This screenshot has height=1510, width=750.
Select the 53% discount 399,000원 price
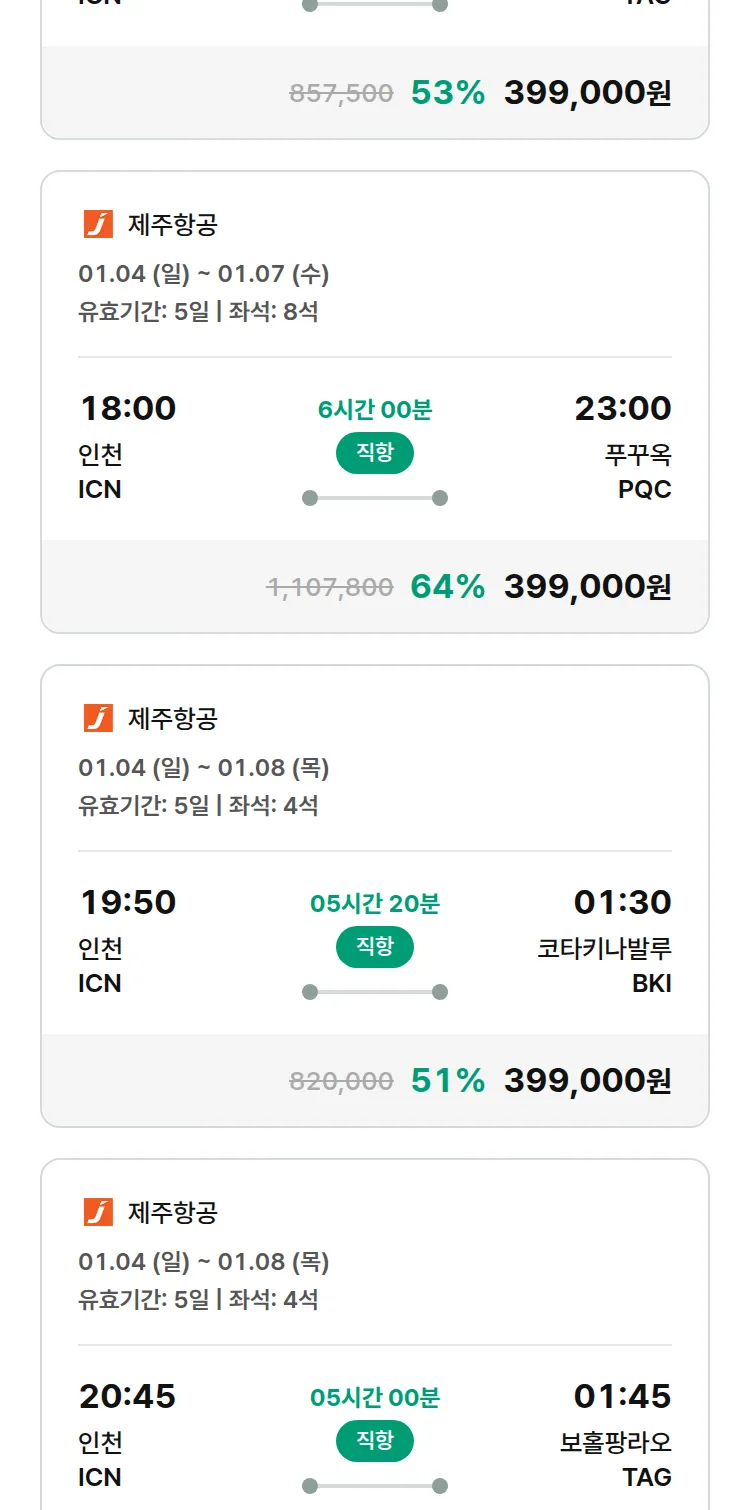(x=587, y=93)
